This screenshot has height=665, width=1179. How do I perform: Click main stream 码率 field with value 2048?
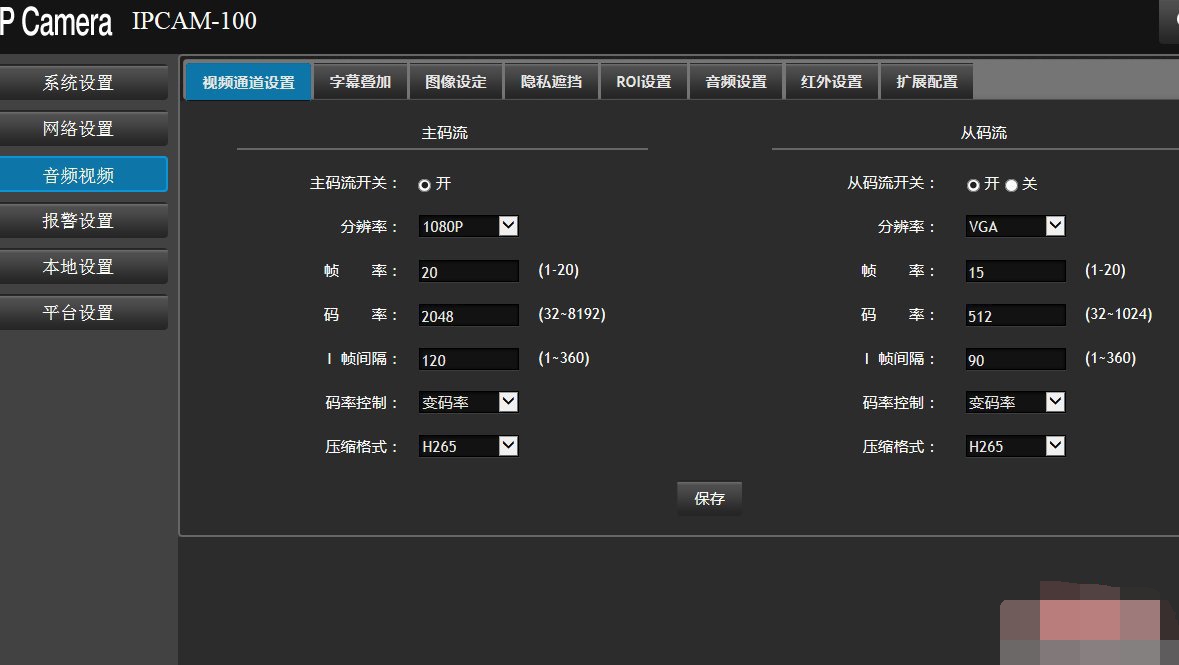pos(468,315)
